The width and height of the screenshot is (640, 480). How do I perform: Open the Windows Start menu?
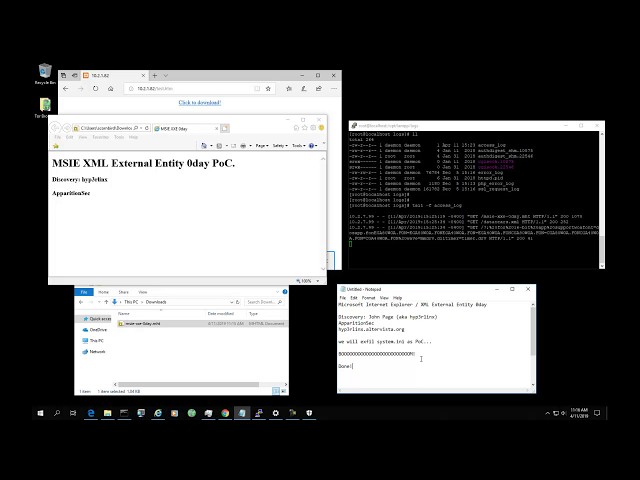point(40,413)
